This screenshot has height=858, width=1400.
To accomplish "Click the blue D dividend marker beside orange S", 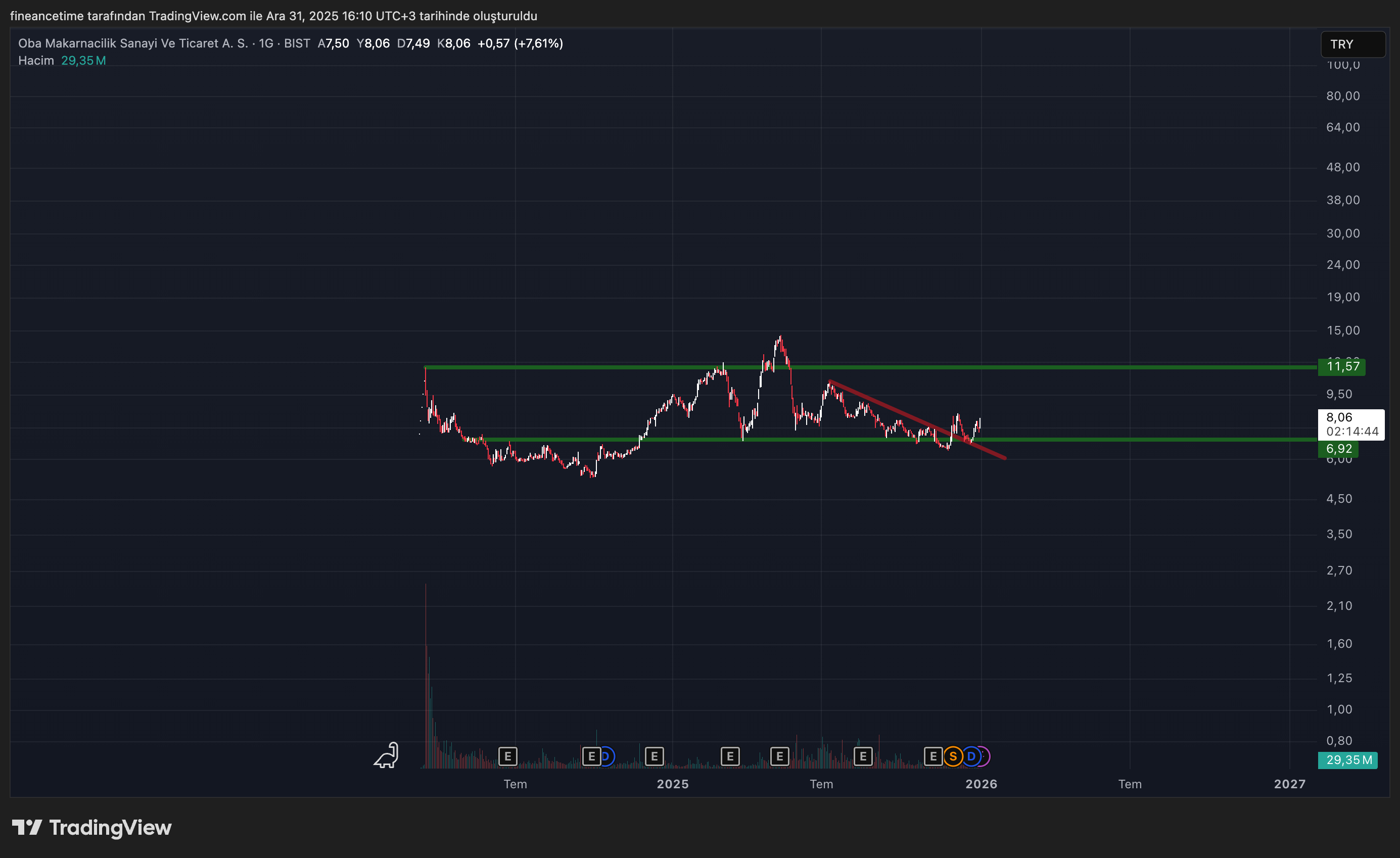I will (x=971, y=756).
